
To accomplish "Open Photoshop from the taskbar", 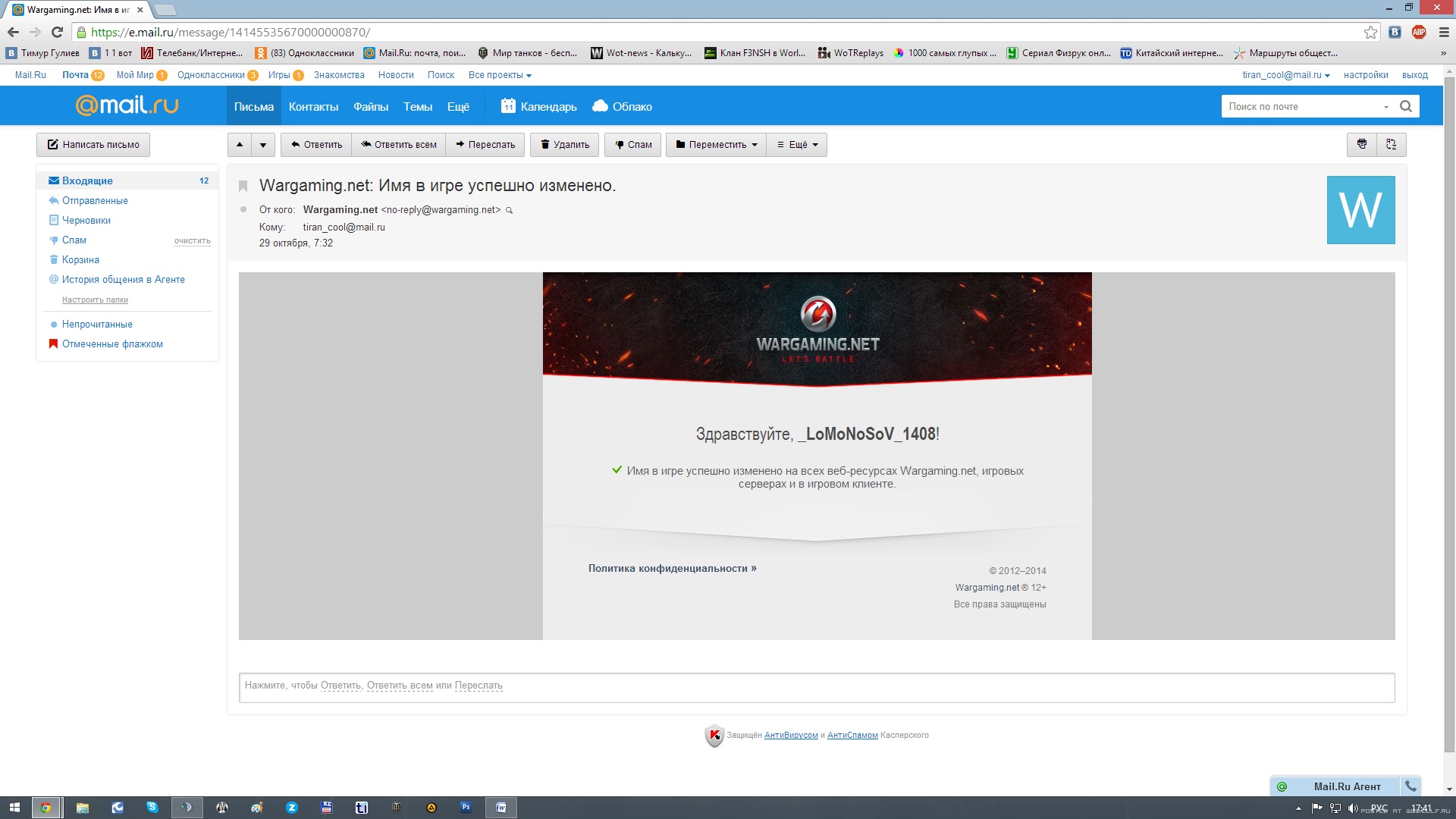I will click(466, 808).
